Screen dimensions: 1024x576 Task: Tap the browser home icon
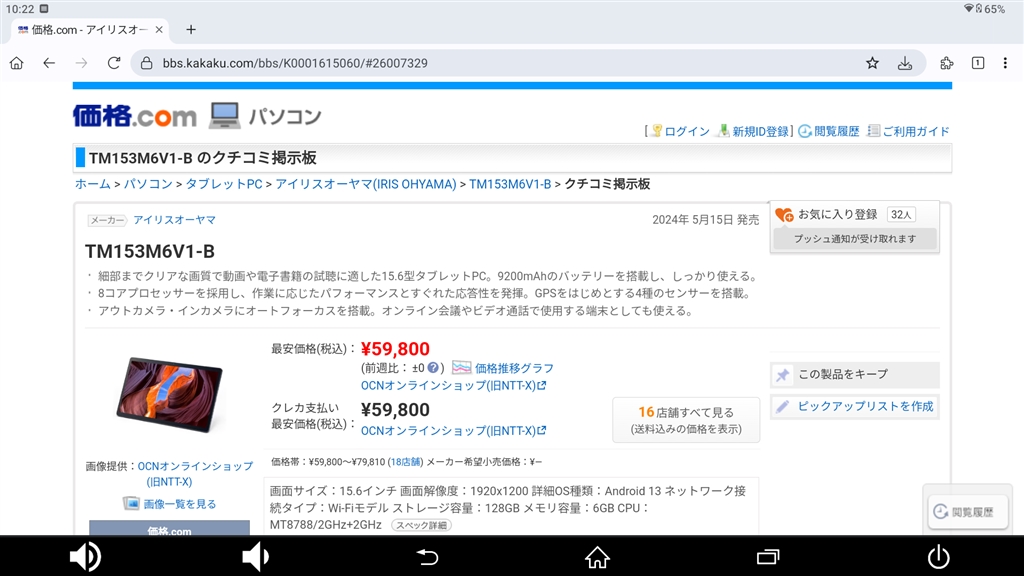[16, 63]
